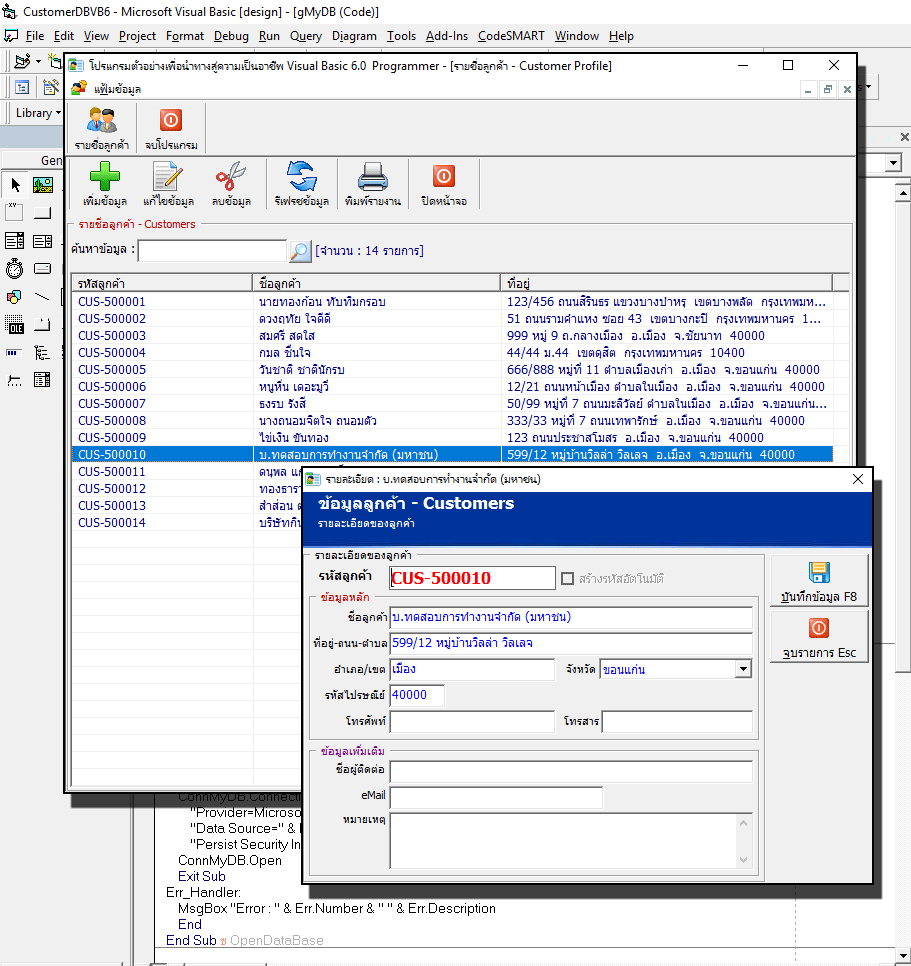911x966 pixels.
Task: Select the PictureBox control in the toolbox
Action: [43, 185]
